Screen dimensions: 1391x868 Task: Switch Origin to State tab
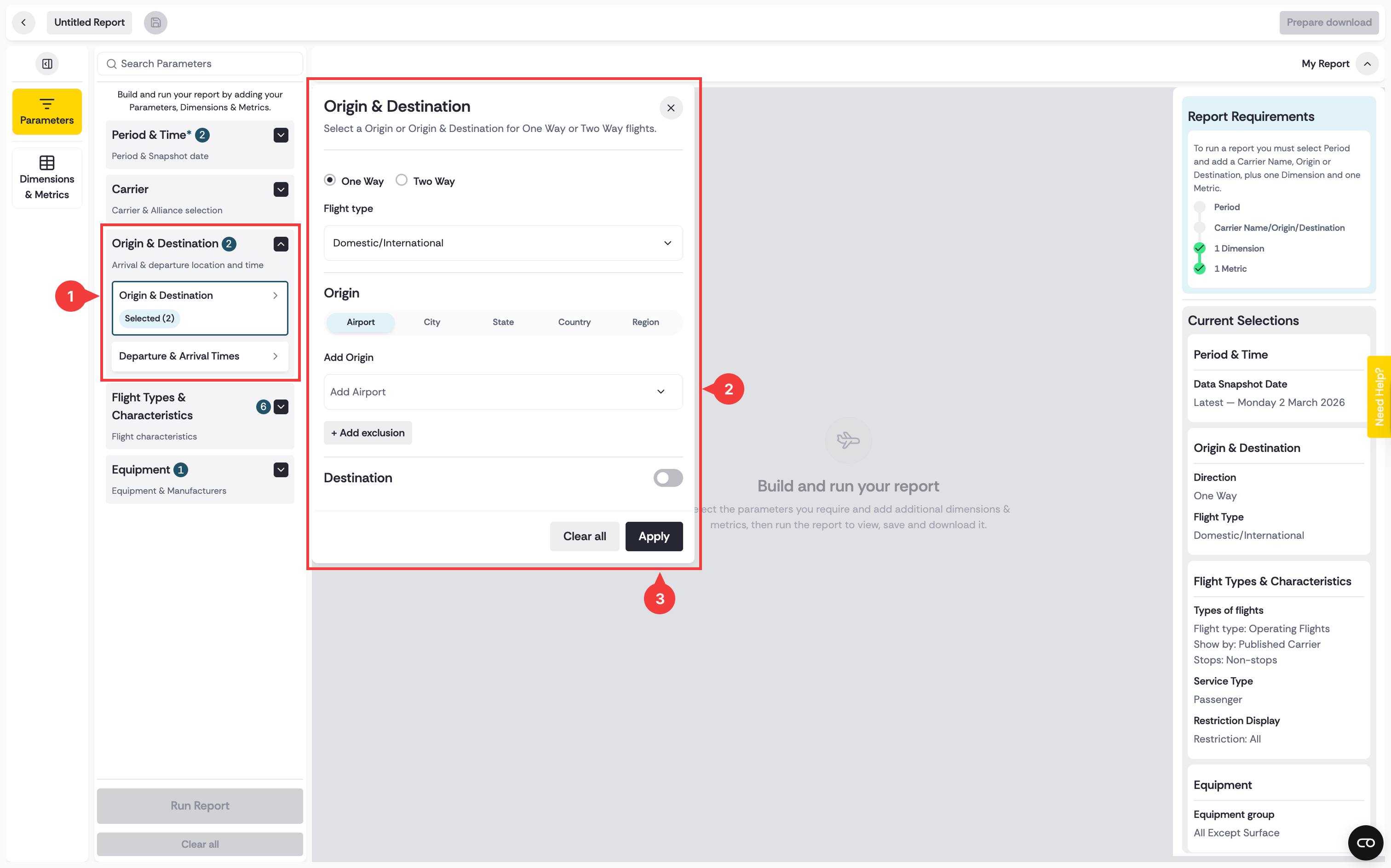[503, 322]
